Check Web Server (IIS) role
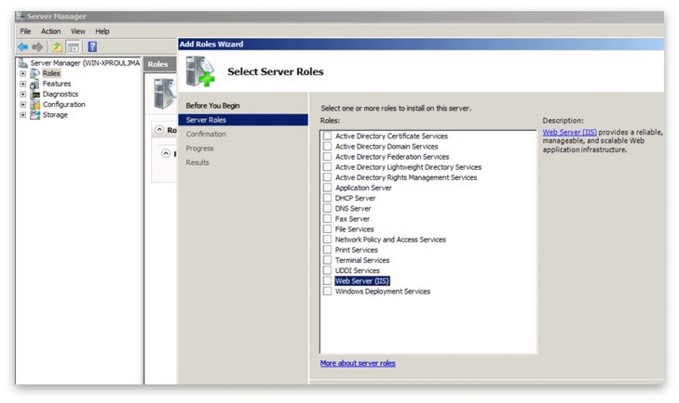Viewport: 679px width, 403px height. (327, 281)
